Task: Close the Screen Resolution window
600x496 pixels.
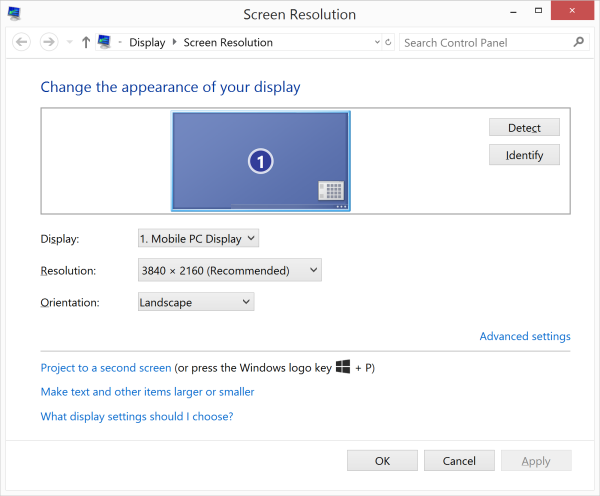Action: tap(572, 10)
